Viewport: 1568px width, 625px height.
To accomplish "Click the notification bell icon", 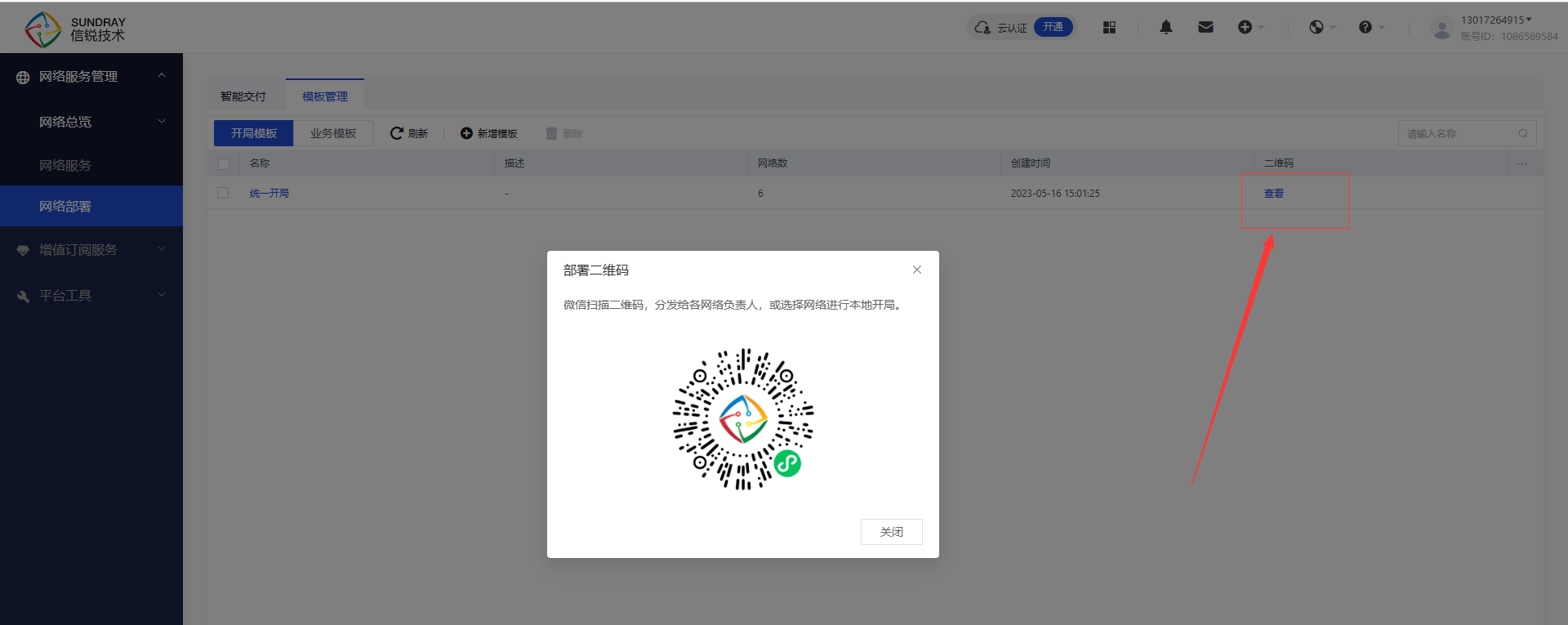I will coord(1165,28).
